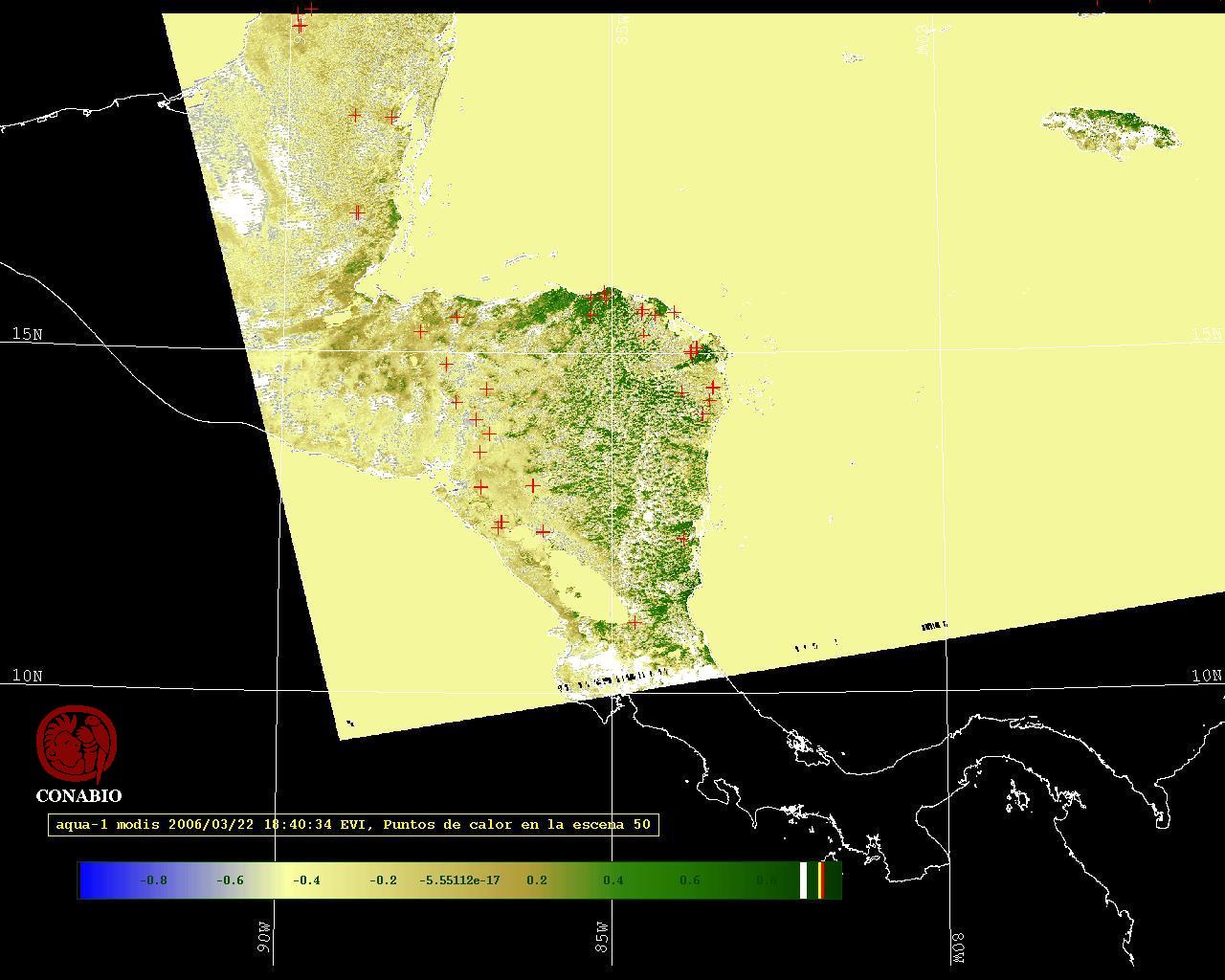Pick the positive 0.6 mark on the color scale

click(689, 880)
